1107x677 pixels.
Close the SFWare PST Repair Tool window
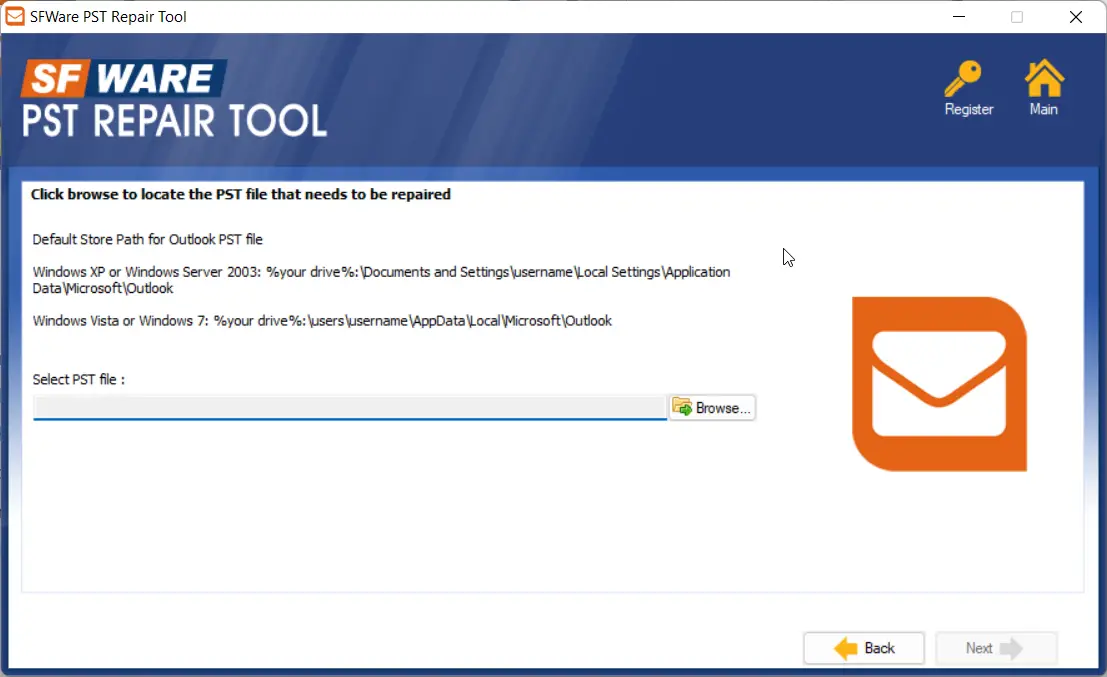click(1075, 16)
